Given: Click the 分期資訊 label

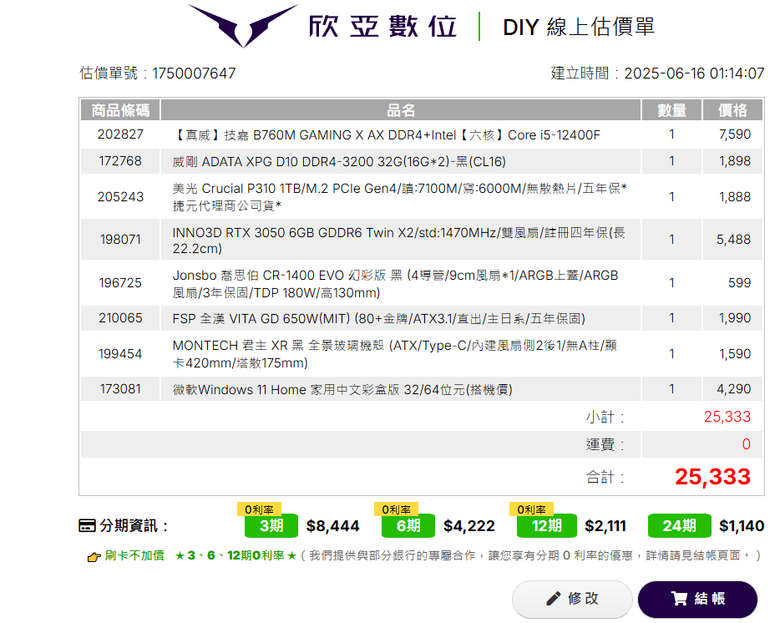Looking at the screenshot, I should (x=133, y=526).
